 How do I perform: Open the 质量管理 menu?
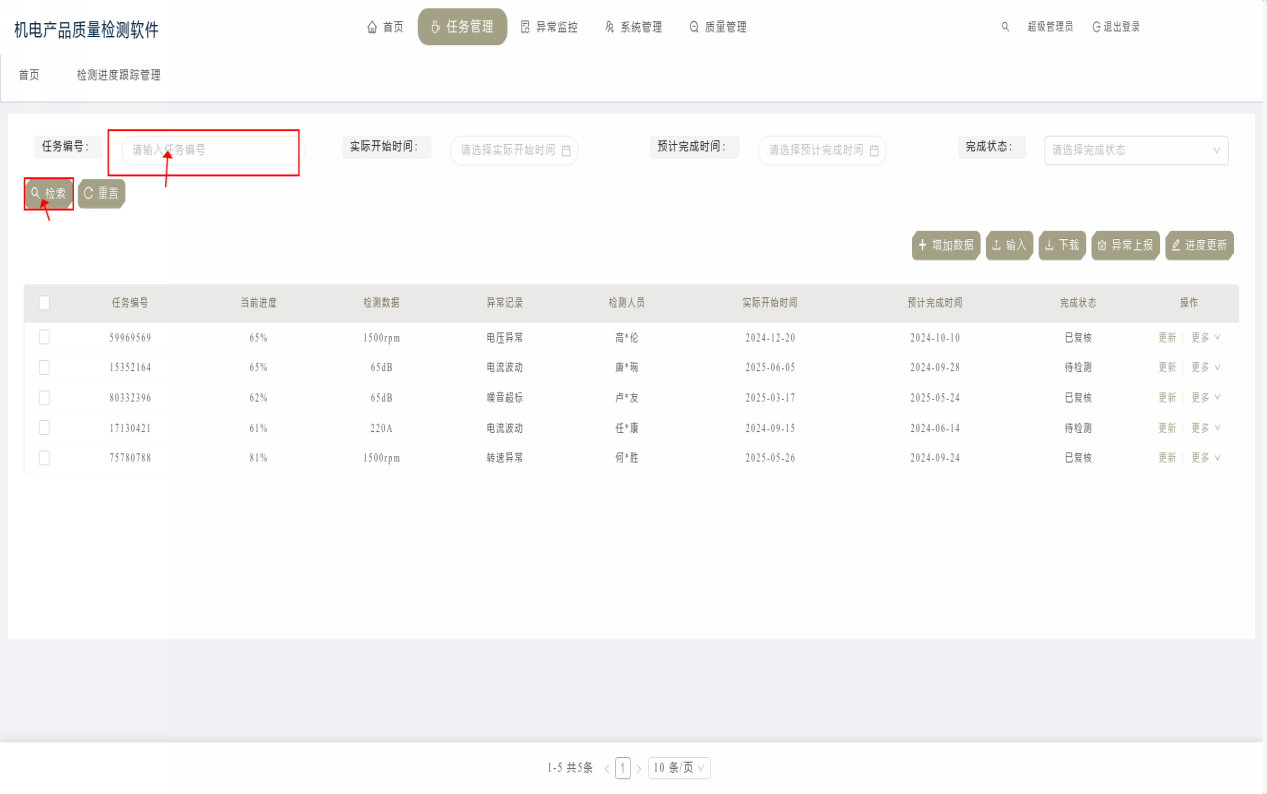pyautogui.click(x=718, y=27)
